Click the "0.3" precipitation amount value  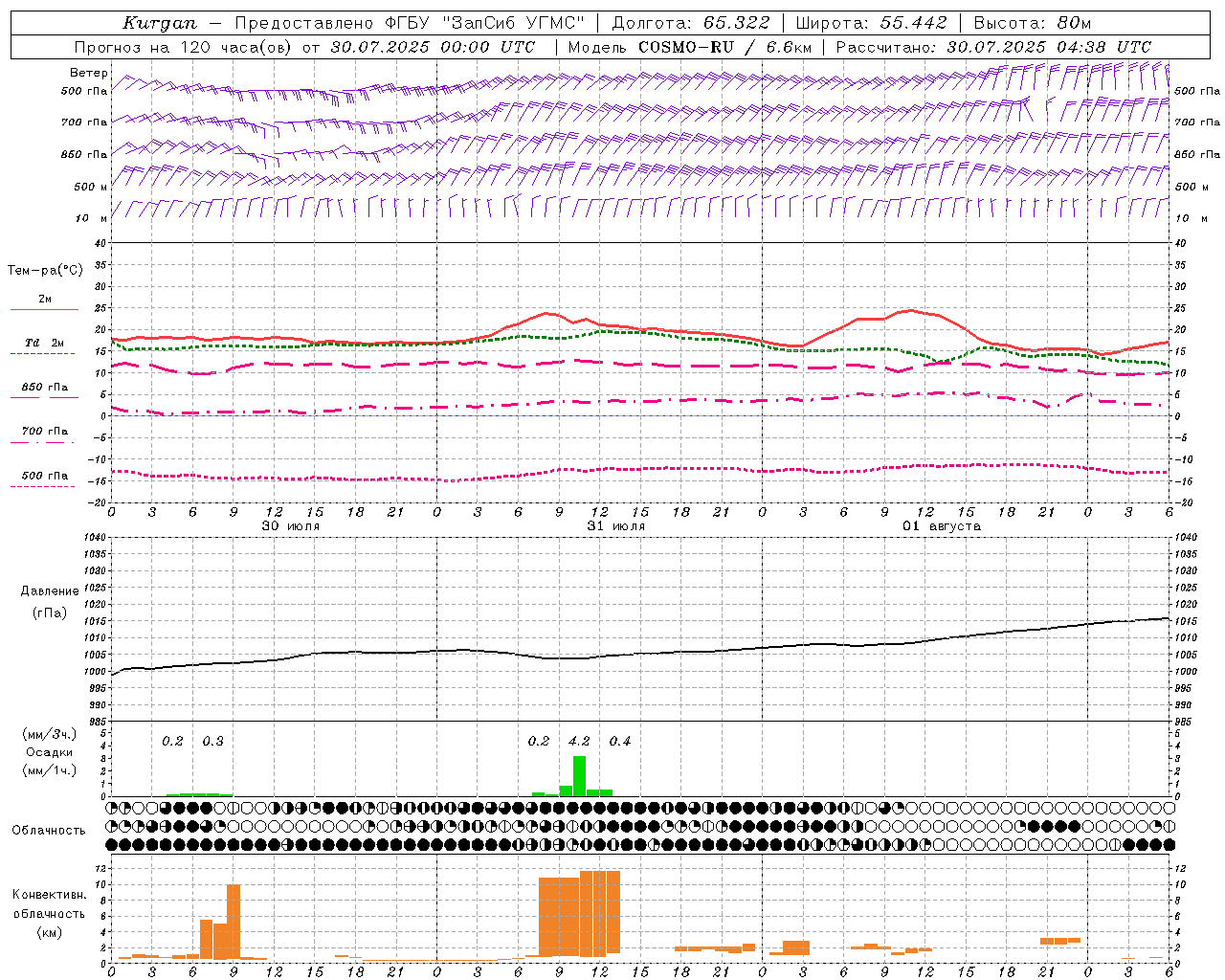coord(212,741)
